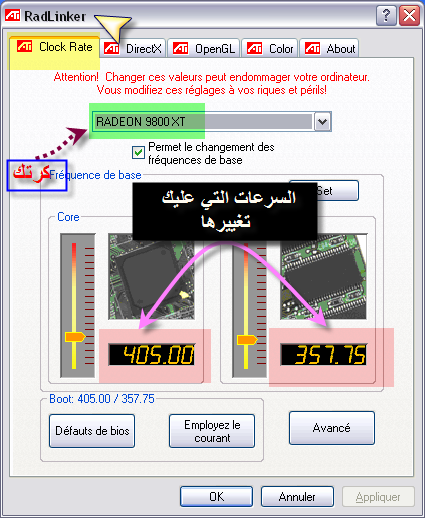The width and height of the screenshot is (425, 518).
Task: Click the title bar question mark help button
Action: (386, 16)
